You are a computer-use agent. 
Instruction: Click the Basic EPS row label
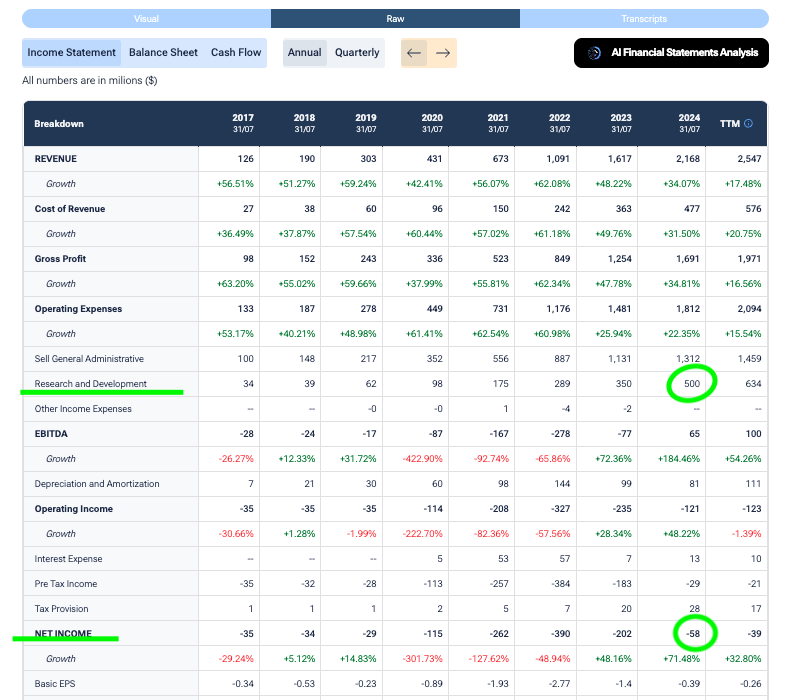click(x=55, y=684)
